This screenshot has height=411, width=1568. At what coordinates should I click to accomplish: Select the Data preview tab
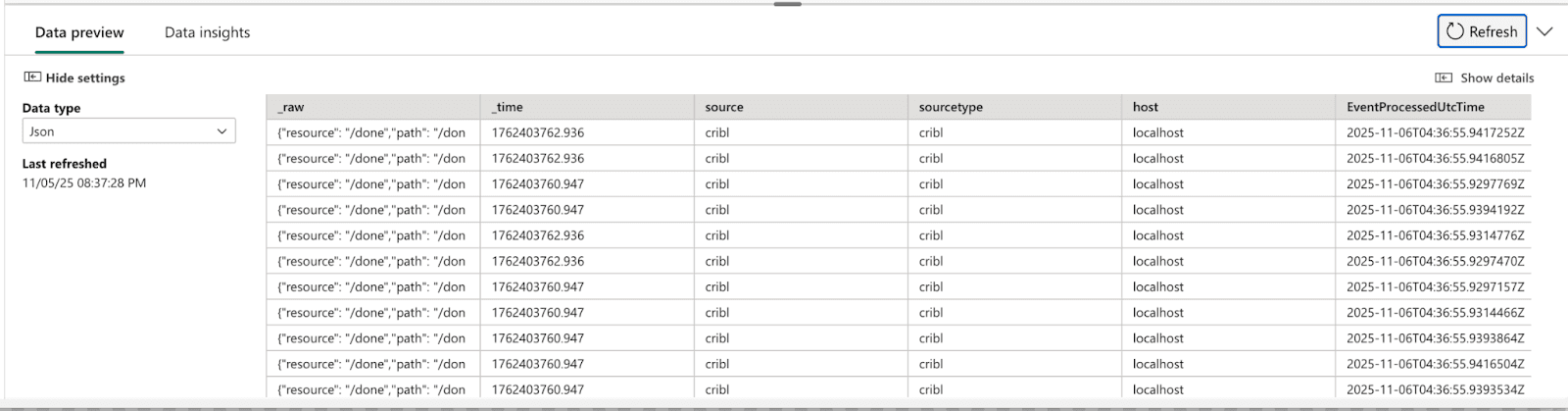pos(79,32)
